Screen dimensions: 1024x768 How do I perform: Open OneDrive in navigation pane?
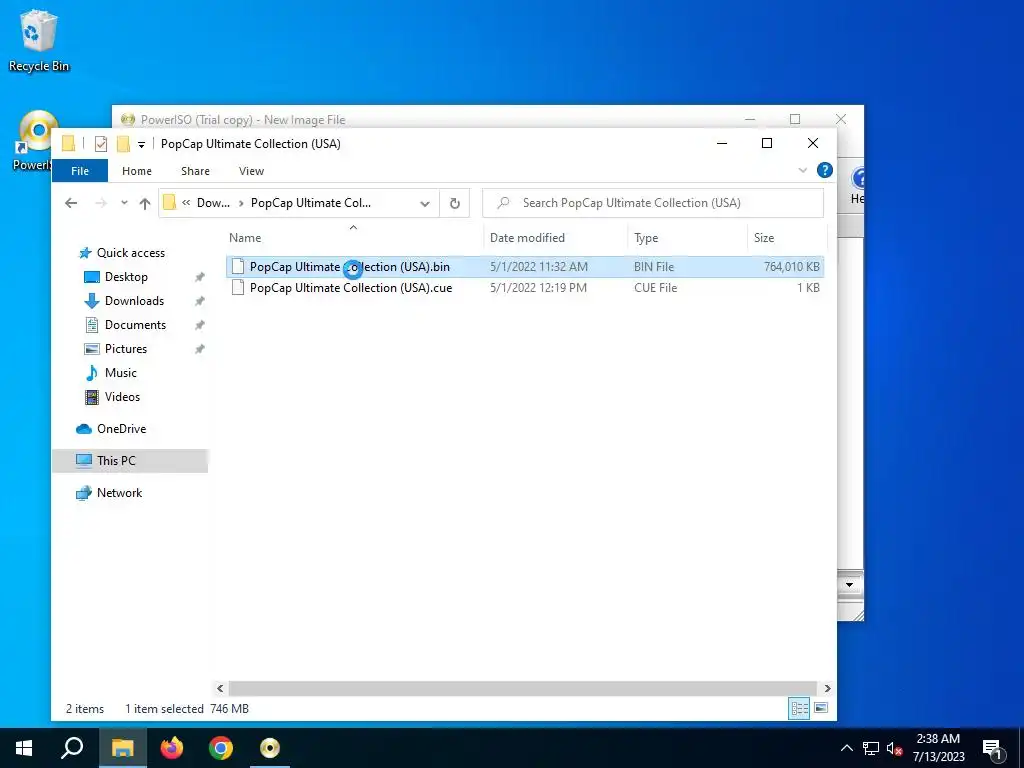121,429
